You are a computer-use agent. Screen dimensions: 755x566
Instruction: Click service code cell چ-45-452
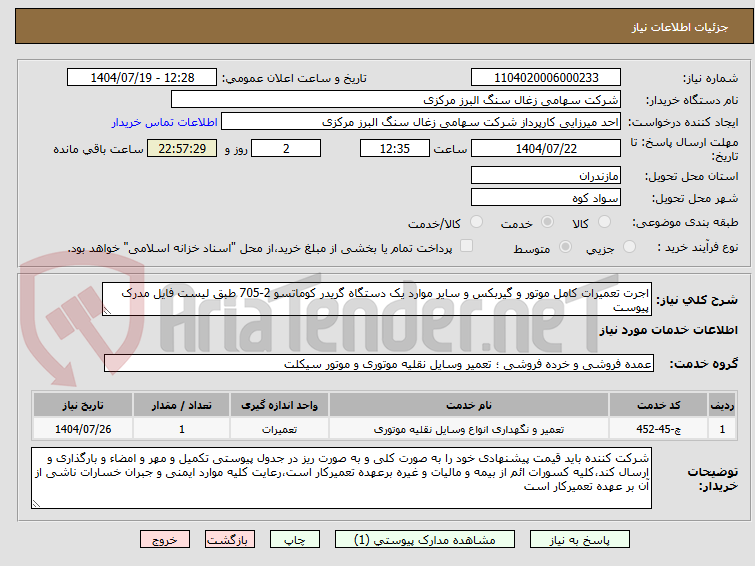click(658, 429)
